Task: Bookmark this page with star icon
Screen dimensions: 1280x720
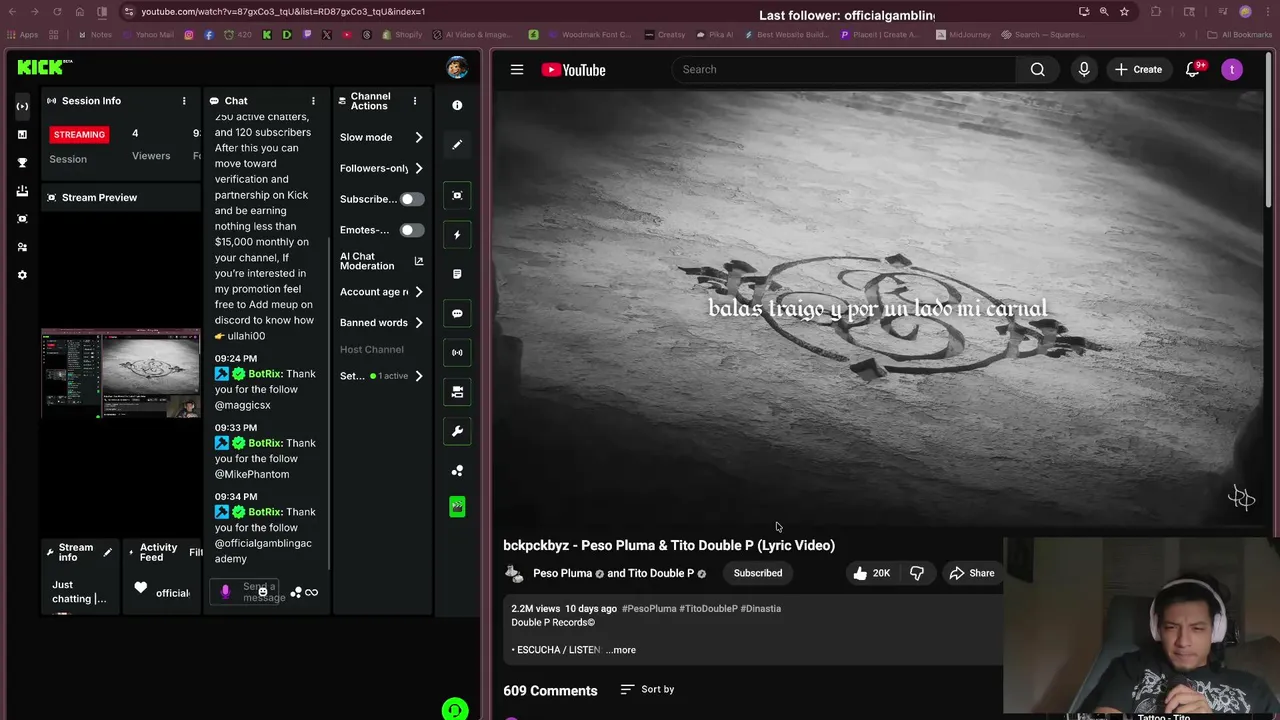Action: pyautogui.click(x=1125, y=12)
